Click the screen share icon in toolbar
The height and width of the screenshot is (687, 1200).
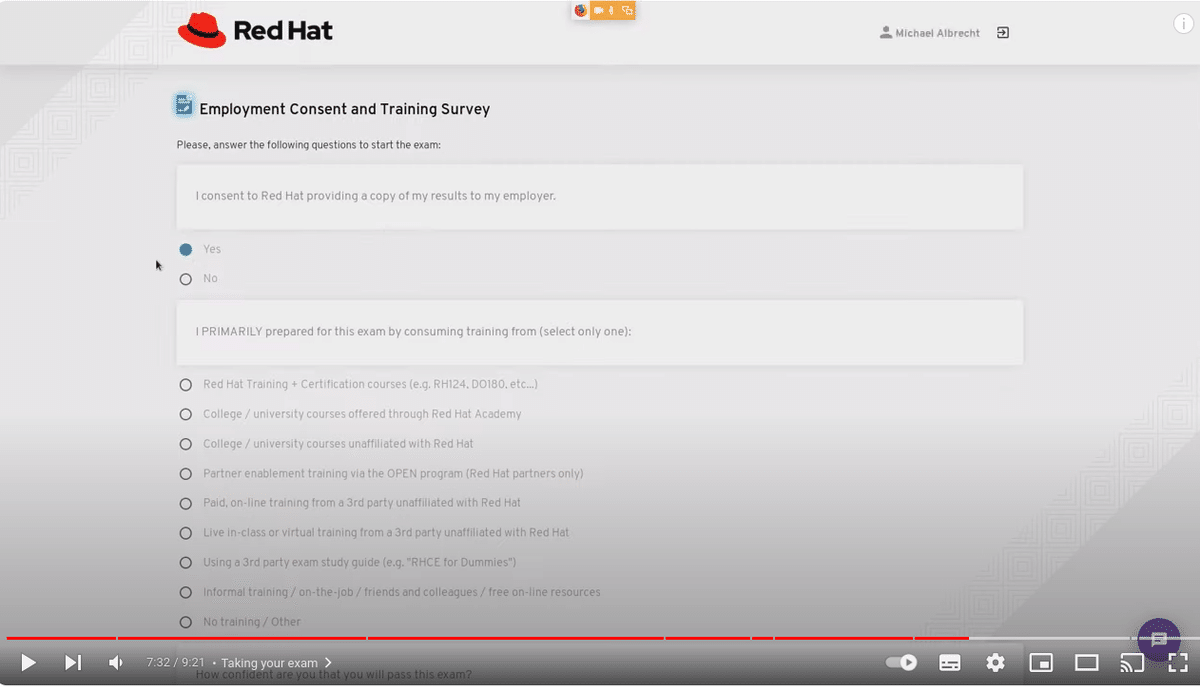(627, 10)
